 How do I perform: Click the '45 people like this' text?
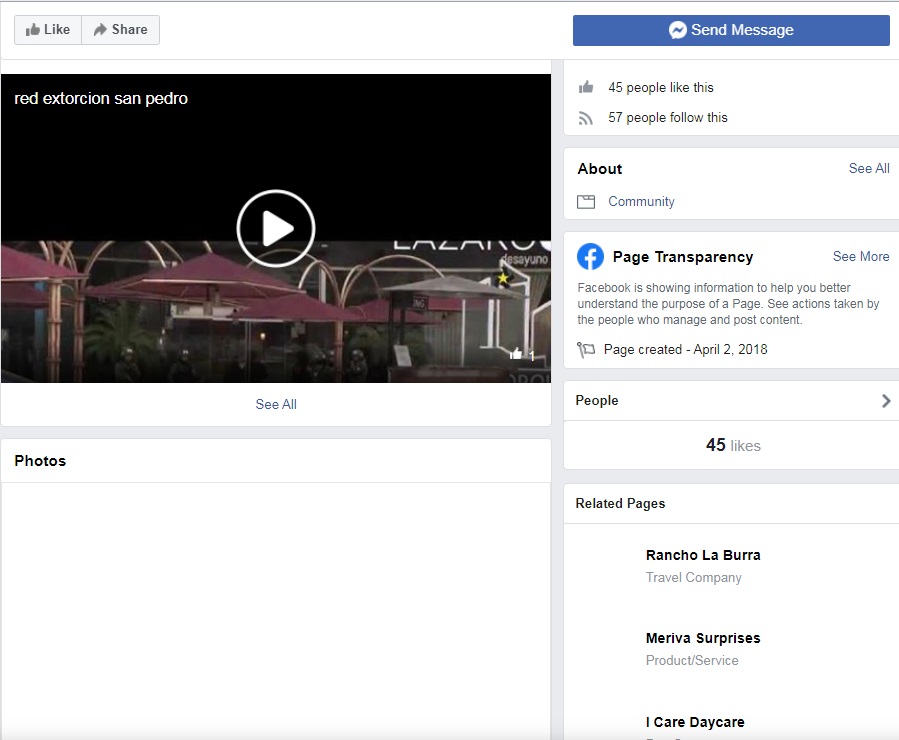(x=661, y=88)
